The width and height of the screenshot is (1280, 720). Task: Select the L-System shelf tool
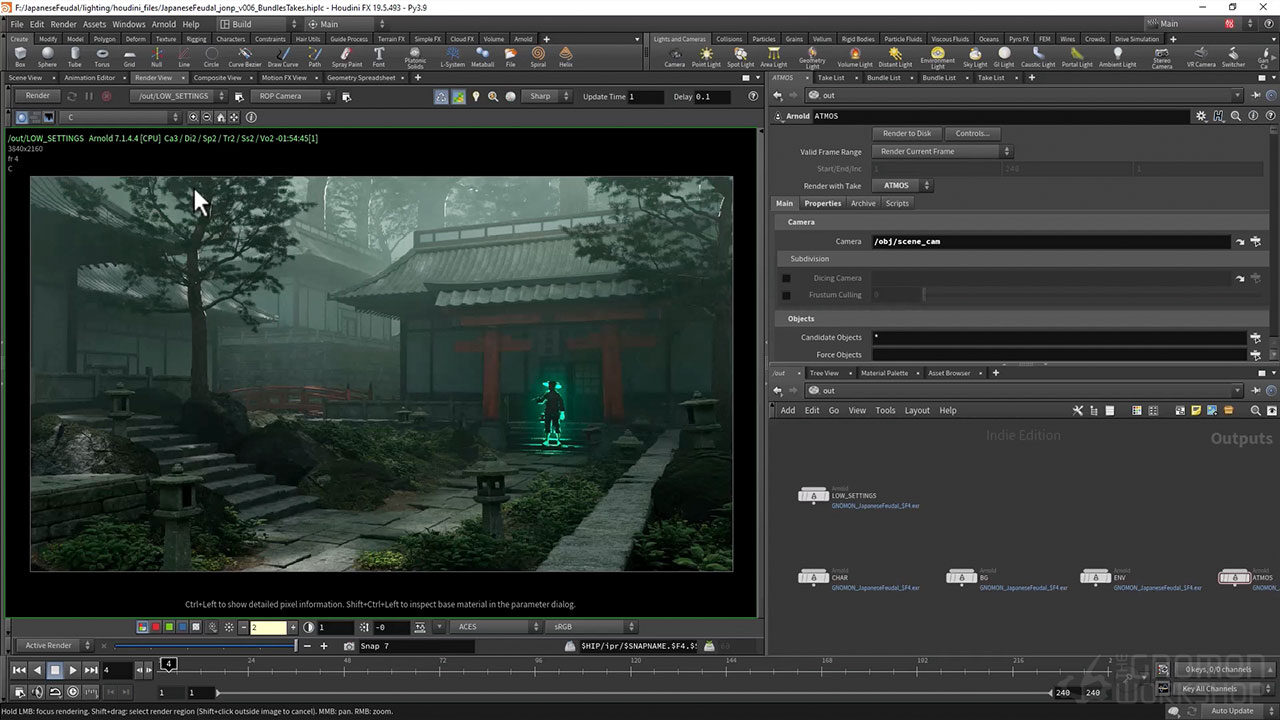(452, 56)
